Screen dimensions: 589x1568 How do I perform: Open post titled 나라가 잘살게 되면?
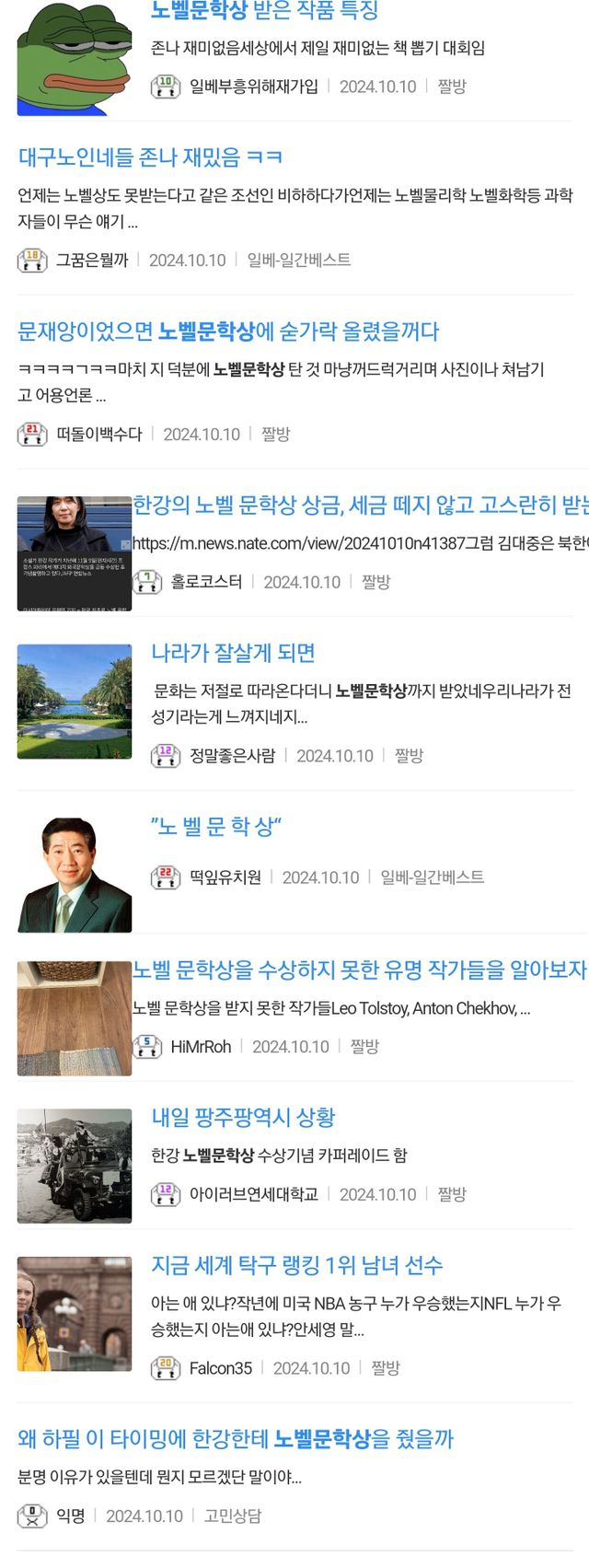tap(233, 653)
